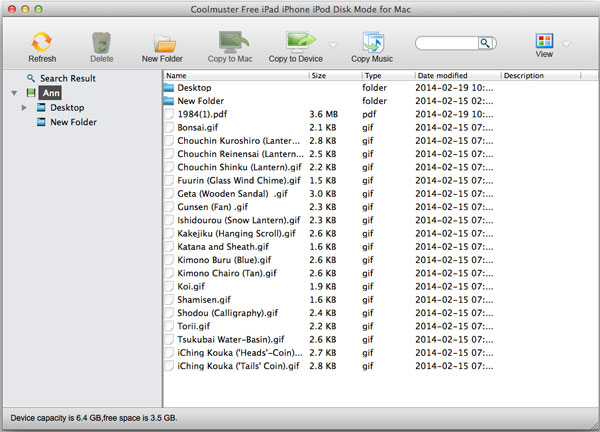Screen dimensions: 600x432
Task: Click the Copy to Device icon
Action: [x=301, y=42]
